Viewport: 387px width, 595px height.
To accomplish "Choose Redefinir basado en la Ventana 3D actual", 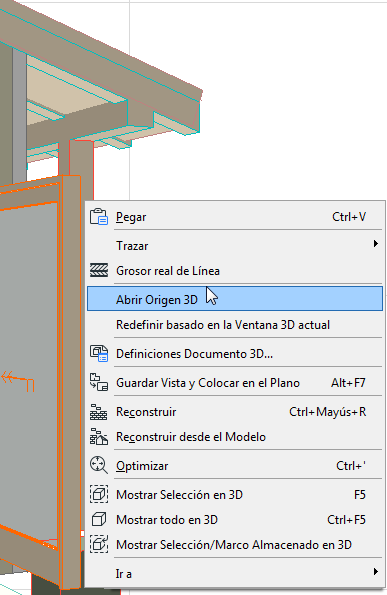I will tap(235, 325).
